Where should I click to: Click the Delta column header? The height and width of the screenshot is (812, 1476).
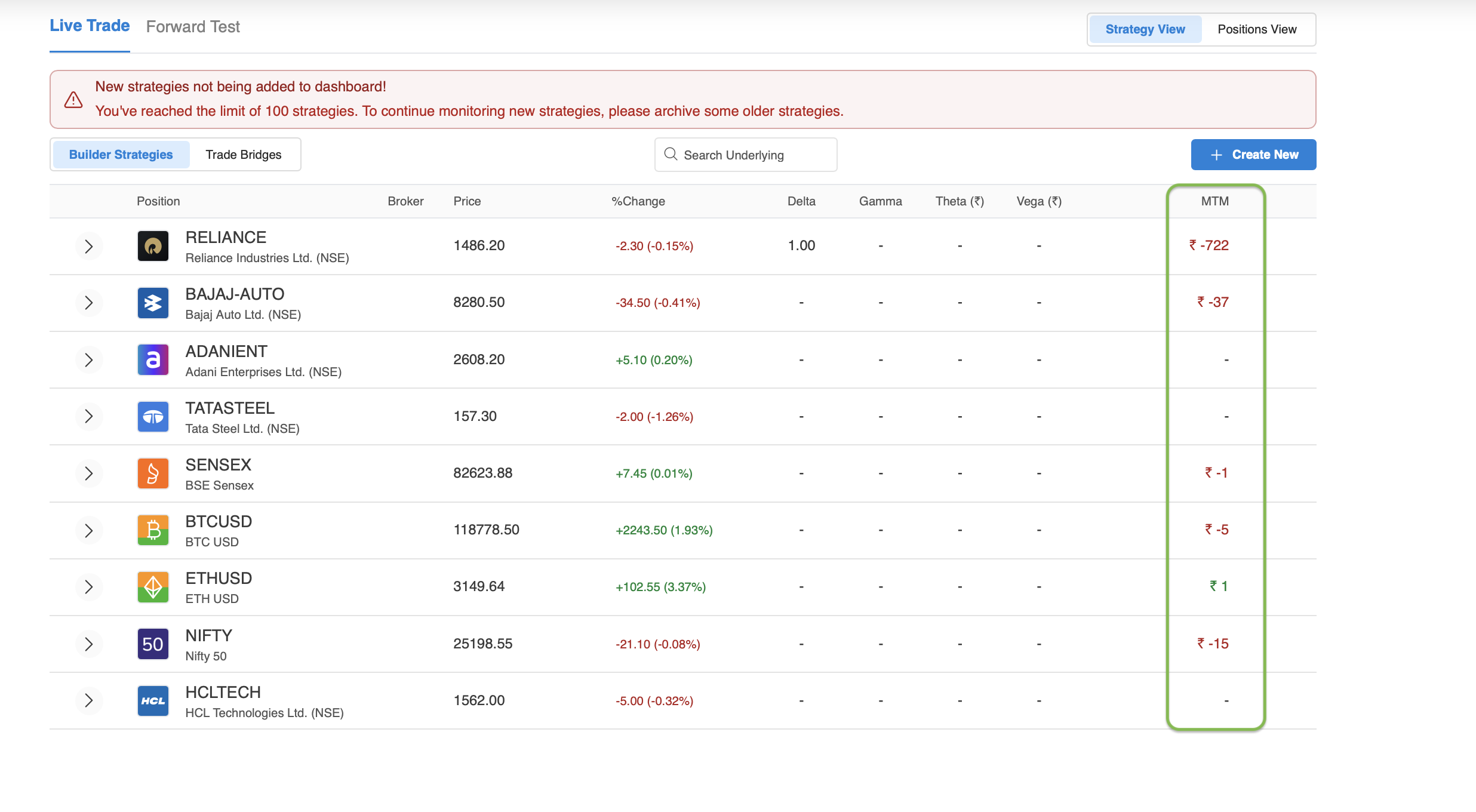click(x=801, y=201)
